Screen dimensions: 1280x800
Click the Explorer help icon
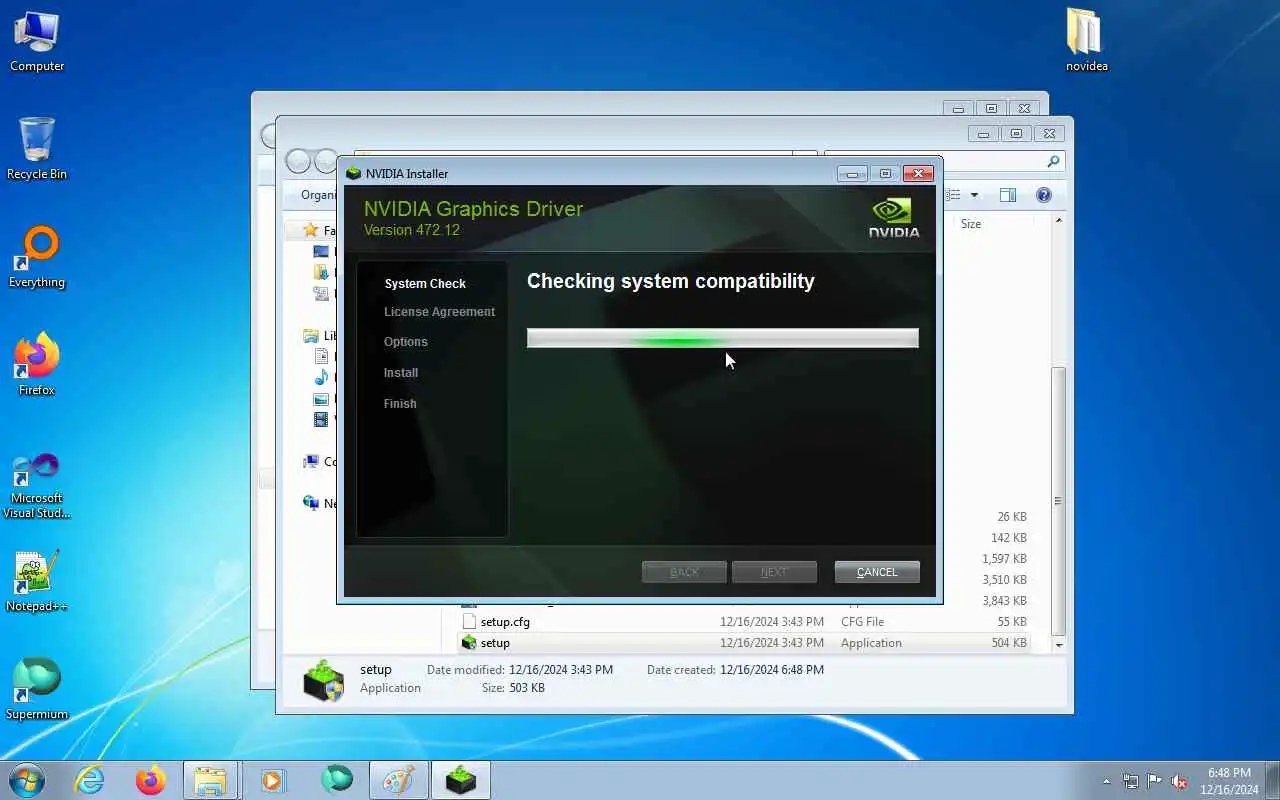click(1044, 195)
